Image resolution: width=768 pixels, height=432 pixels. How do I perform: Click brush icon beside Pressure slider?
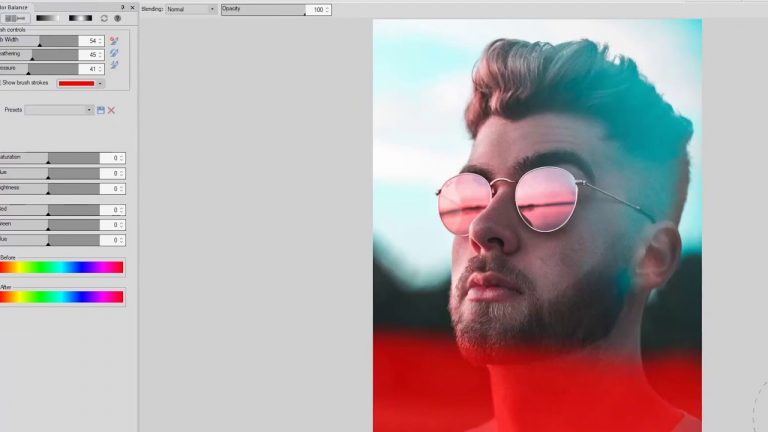[x=114, y=65]
